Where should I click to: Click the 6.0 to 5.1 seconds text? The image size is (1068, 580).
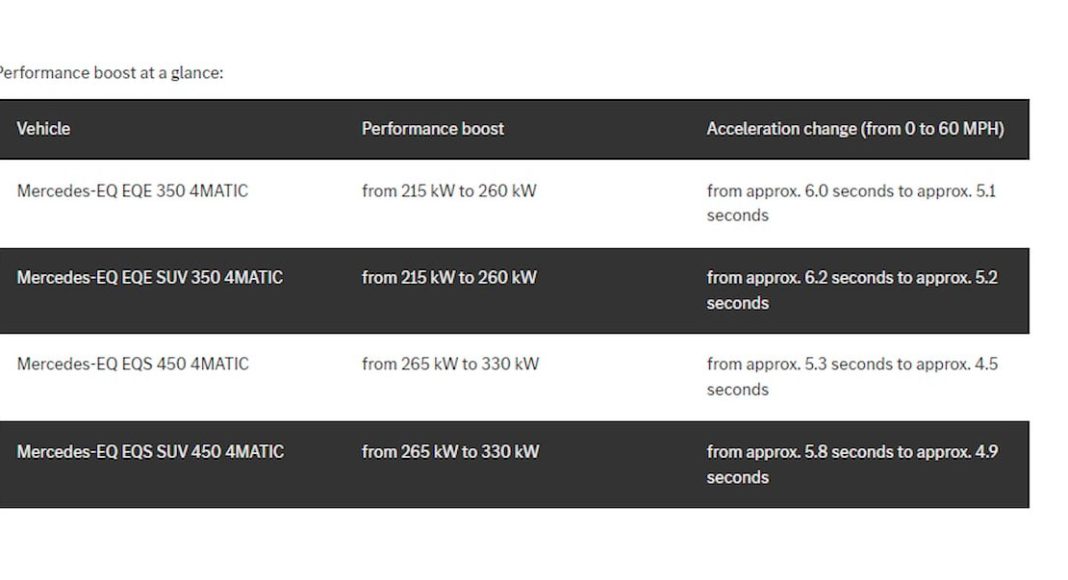851,191
